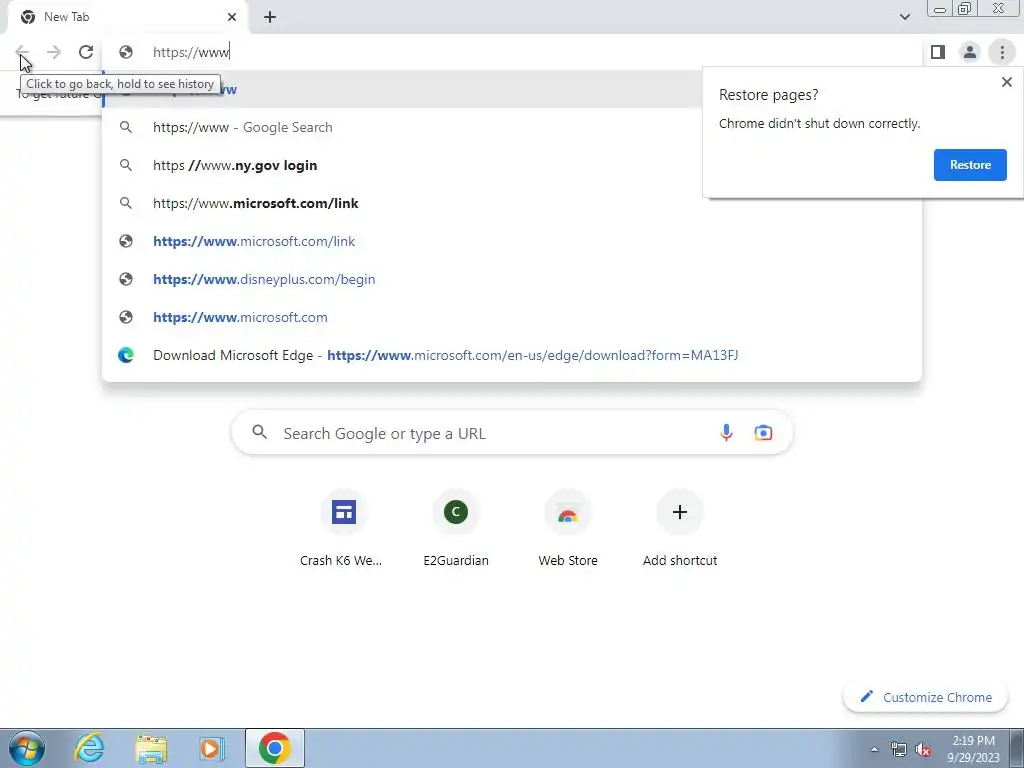Click Customize Chrome button
The width and height of the screenshot is (1024, 768).
(925, 697)
